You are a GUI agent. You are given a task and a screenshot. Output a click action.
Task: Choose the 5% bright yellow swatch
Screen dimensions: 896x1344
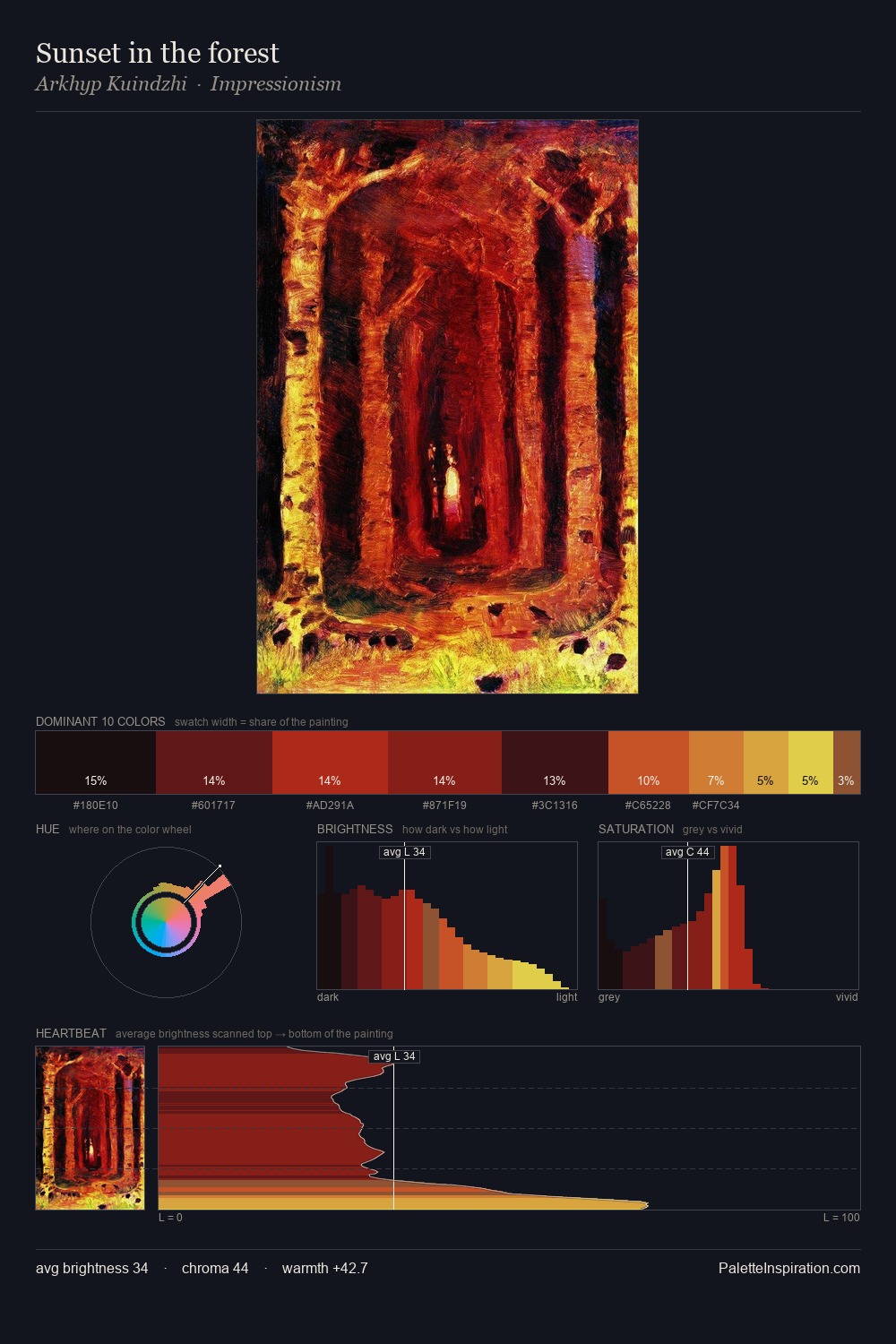811,762
